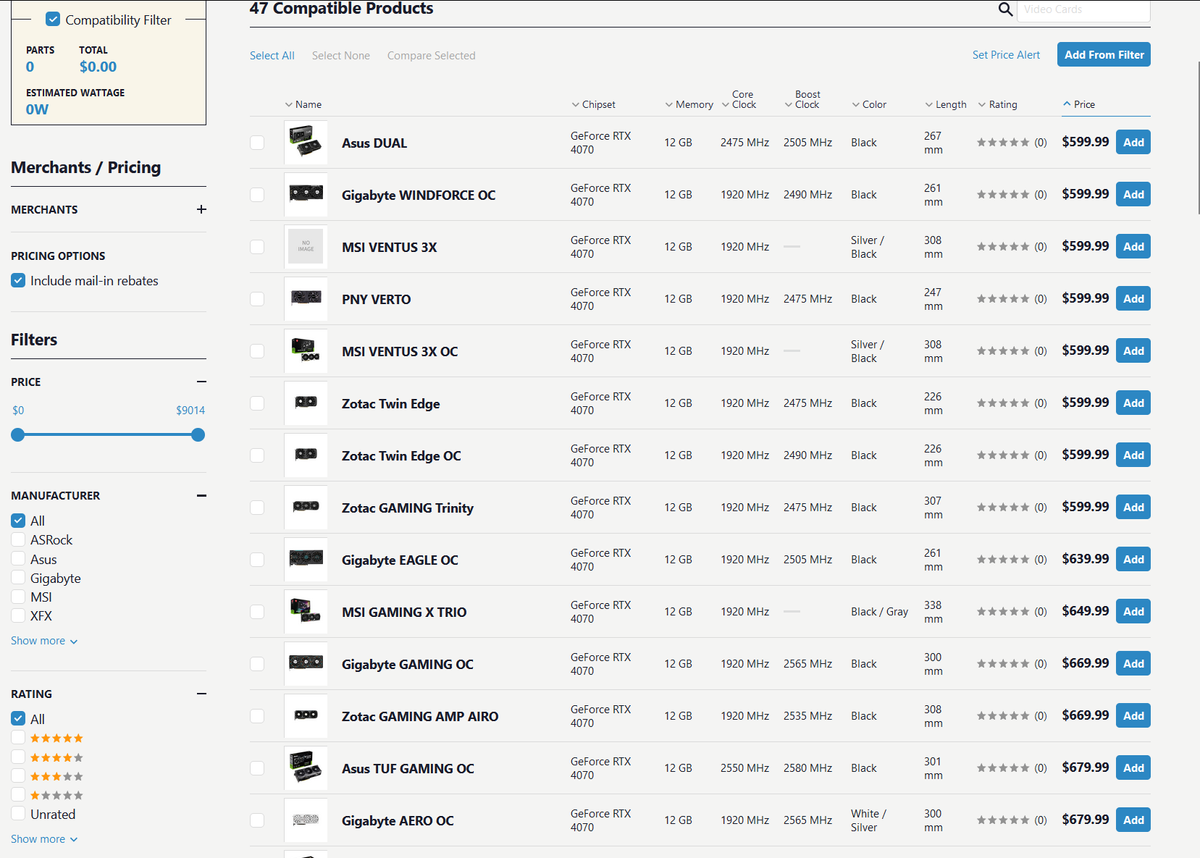Uncheck the All manufacturers checkbox
The width and height of the screenshot is (1200, 858).
pyautogui.click(x=18, y=521)
